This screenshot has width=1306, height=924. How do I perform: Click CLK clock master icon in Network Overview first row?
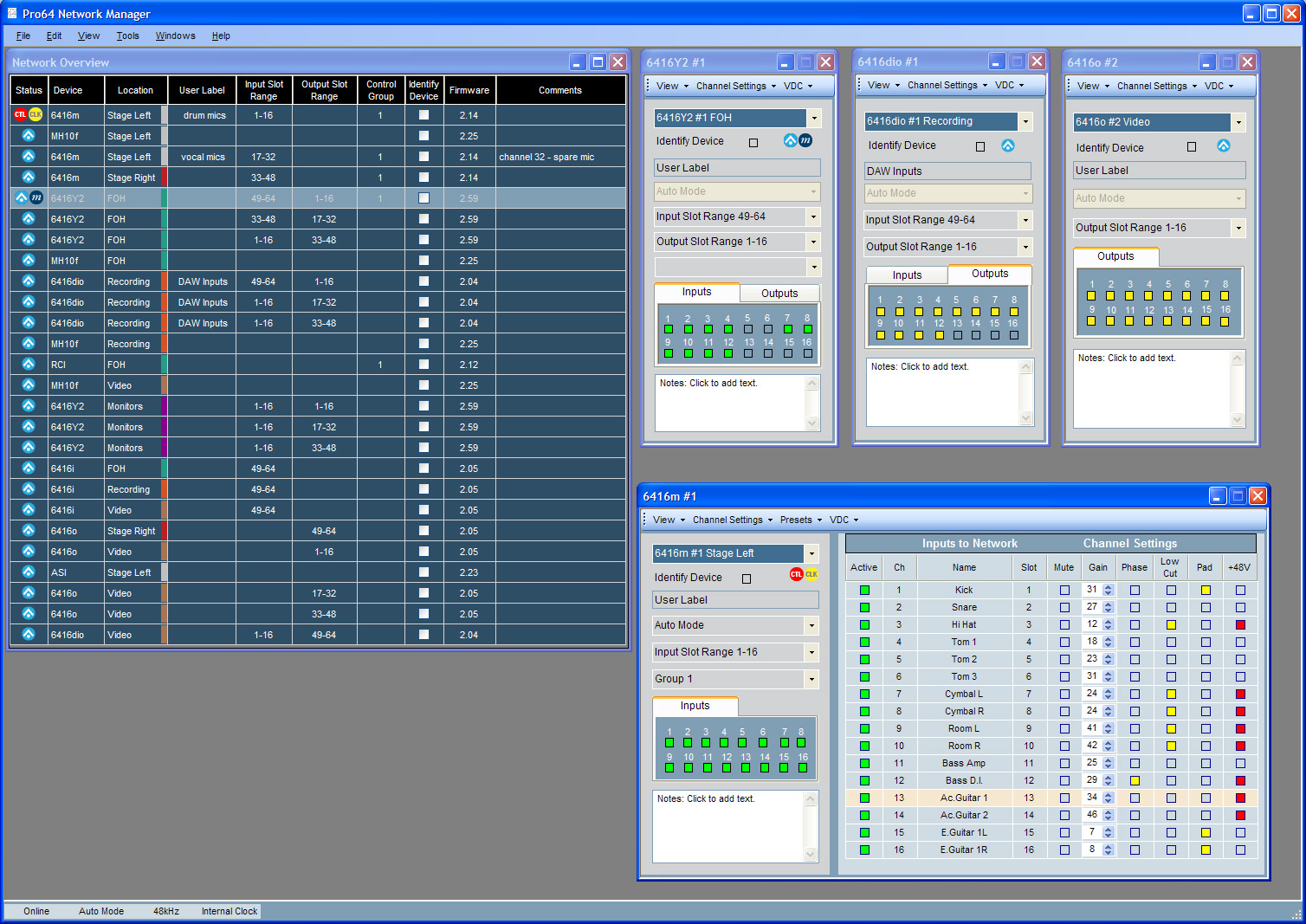pyautogui.click(x=36, y=114)
